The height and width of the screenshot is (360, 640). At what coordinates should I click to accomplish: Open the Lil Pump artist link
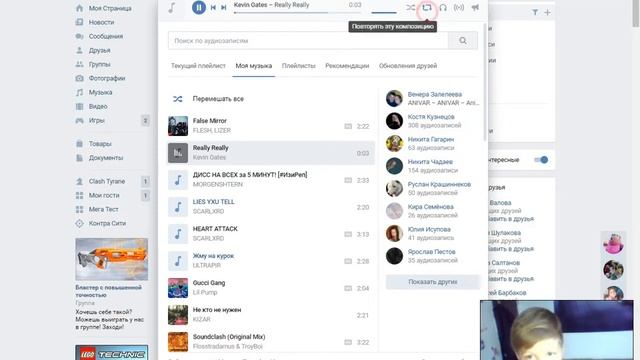205,293
